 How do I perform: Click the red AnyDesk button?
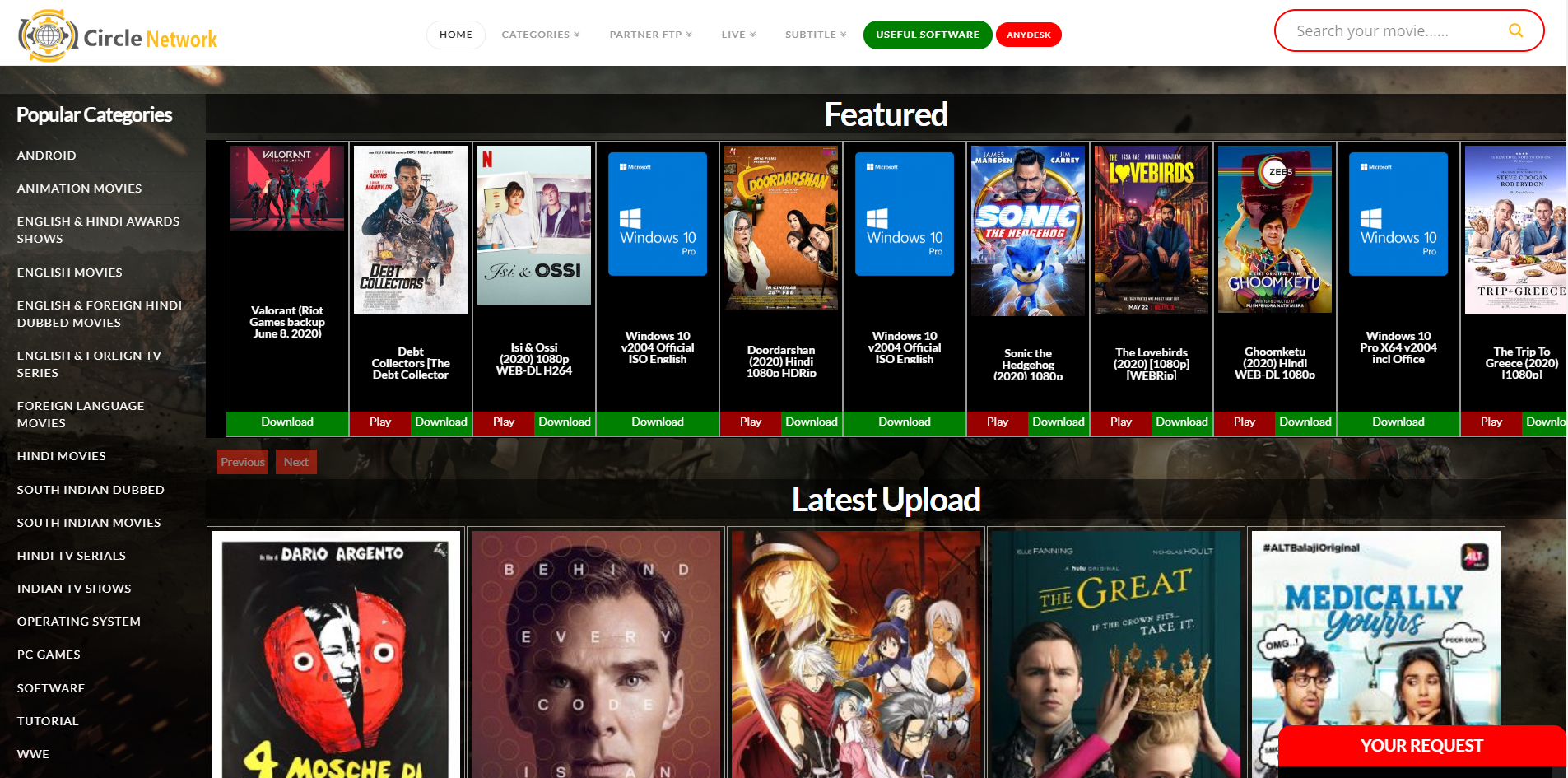1028,35
